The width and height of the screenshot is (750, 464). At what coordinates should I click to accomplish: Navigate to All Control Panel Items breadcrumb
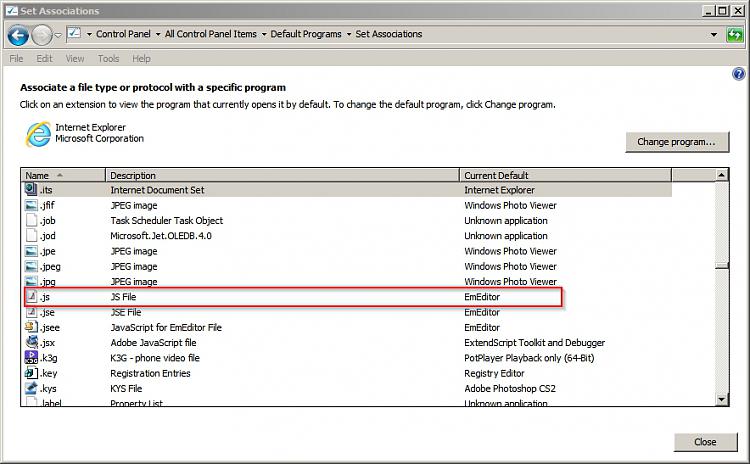click(210, 34)
